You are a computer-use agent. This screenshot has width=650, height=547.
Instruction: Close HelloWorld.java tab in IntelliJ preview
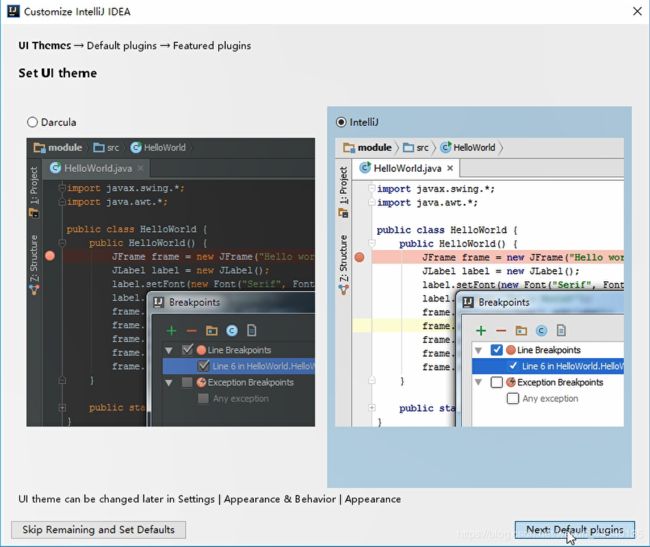point(450,168)
